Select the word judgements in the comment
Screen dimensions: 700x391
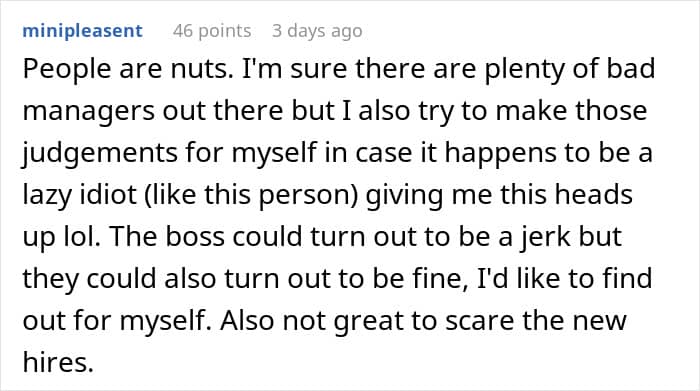coord(100,153)
